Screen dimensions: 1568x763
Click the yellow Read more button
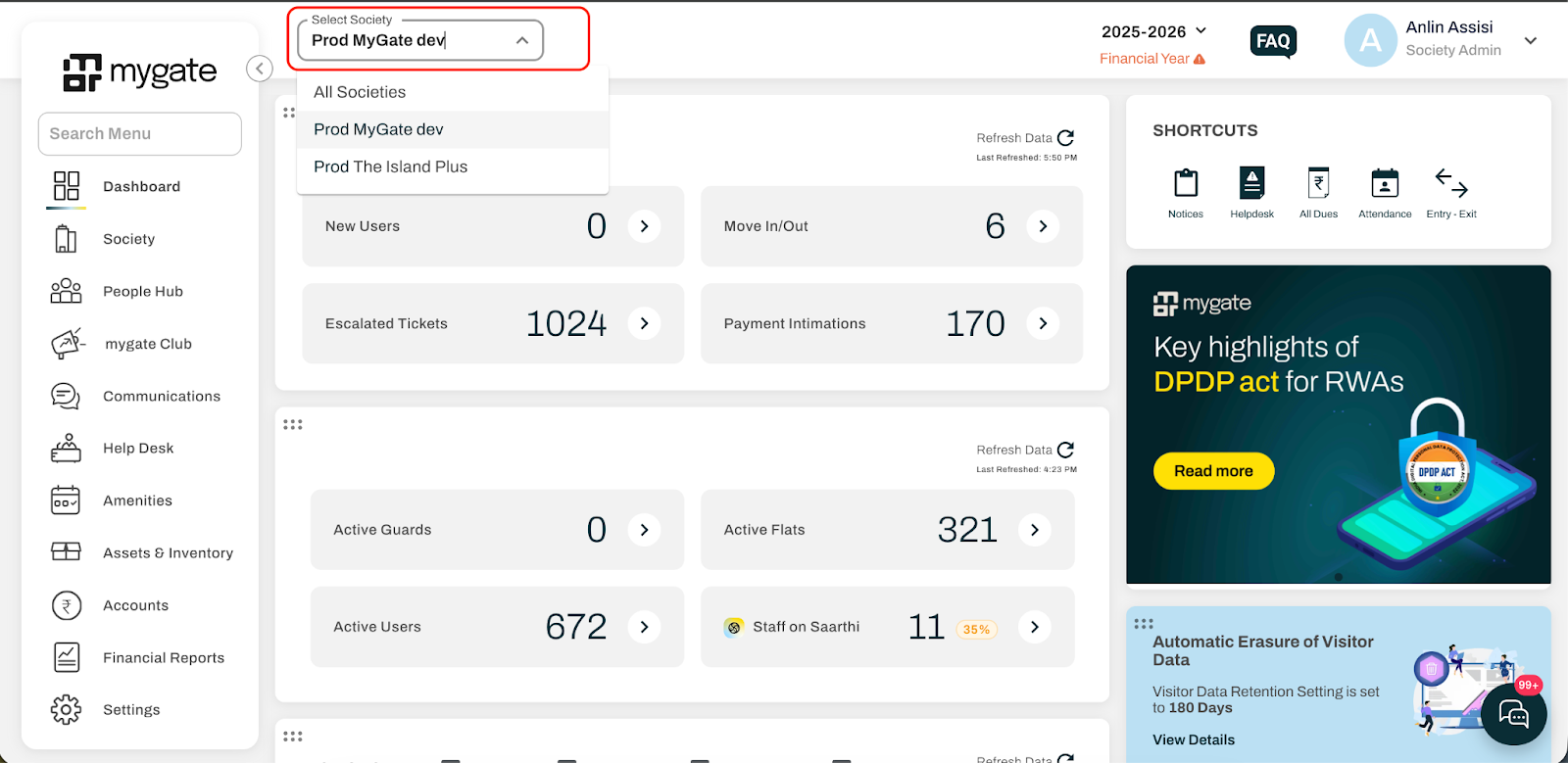pyautogui.click(x=1213, y=471)
